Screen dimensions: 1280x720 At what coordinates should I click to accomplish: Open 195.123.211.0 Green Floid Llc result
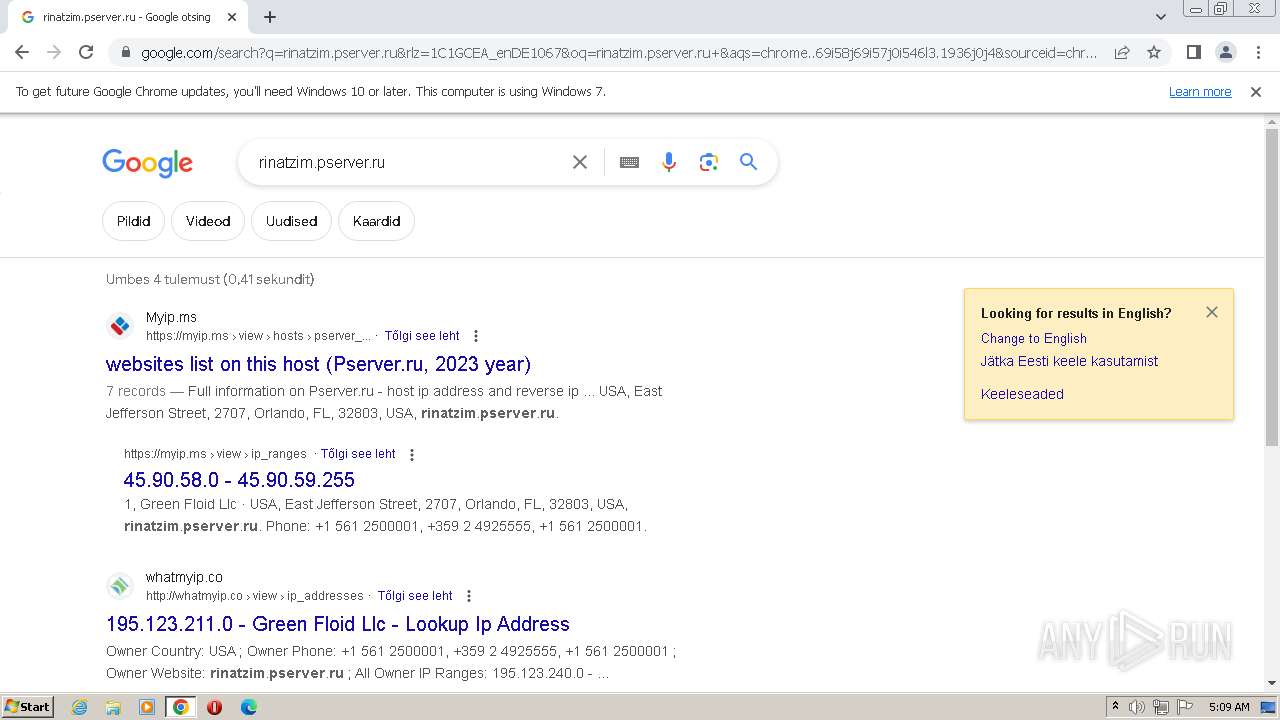pyautogui.click(x=338, y=624)
